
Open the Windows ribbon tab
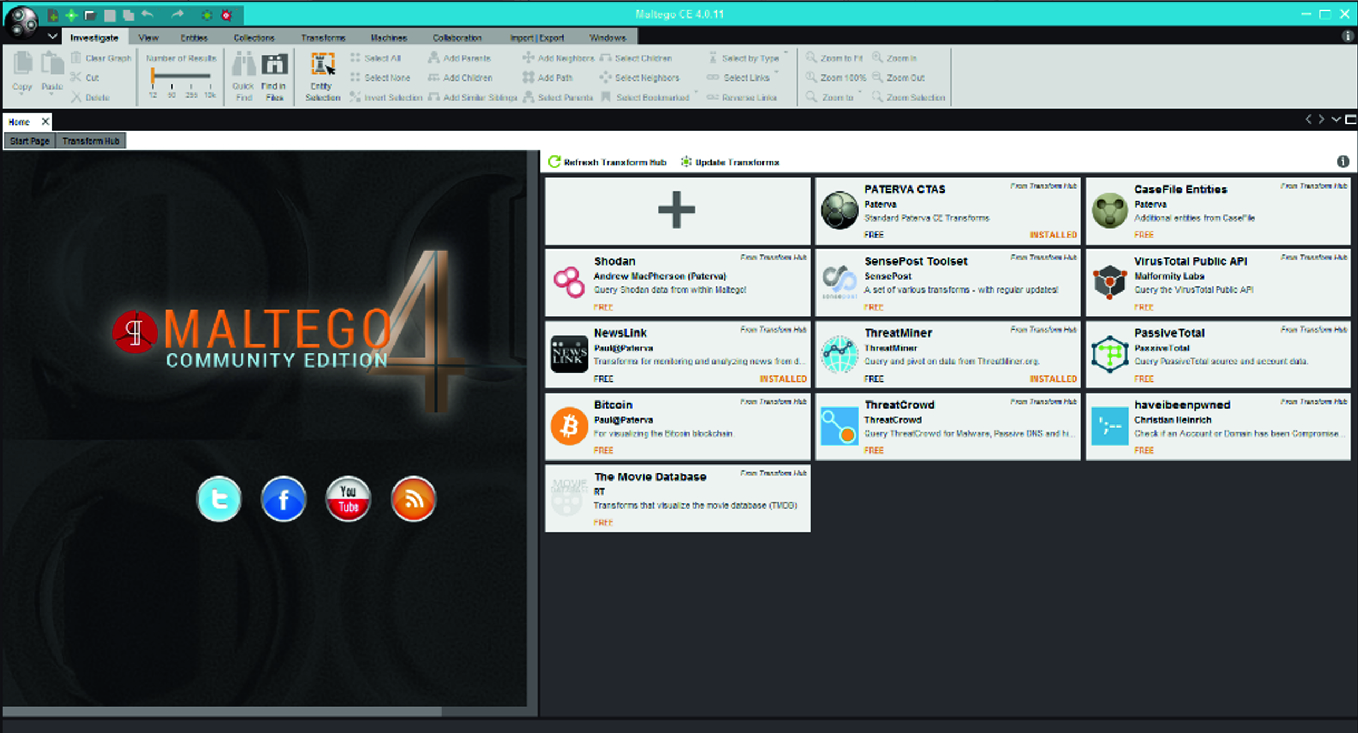coord(607,38)
